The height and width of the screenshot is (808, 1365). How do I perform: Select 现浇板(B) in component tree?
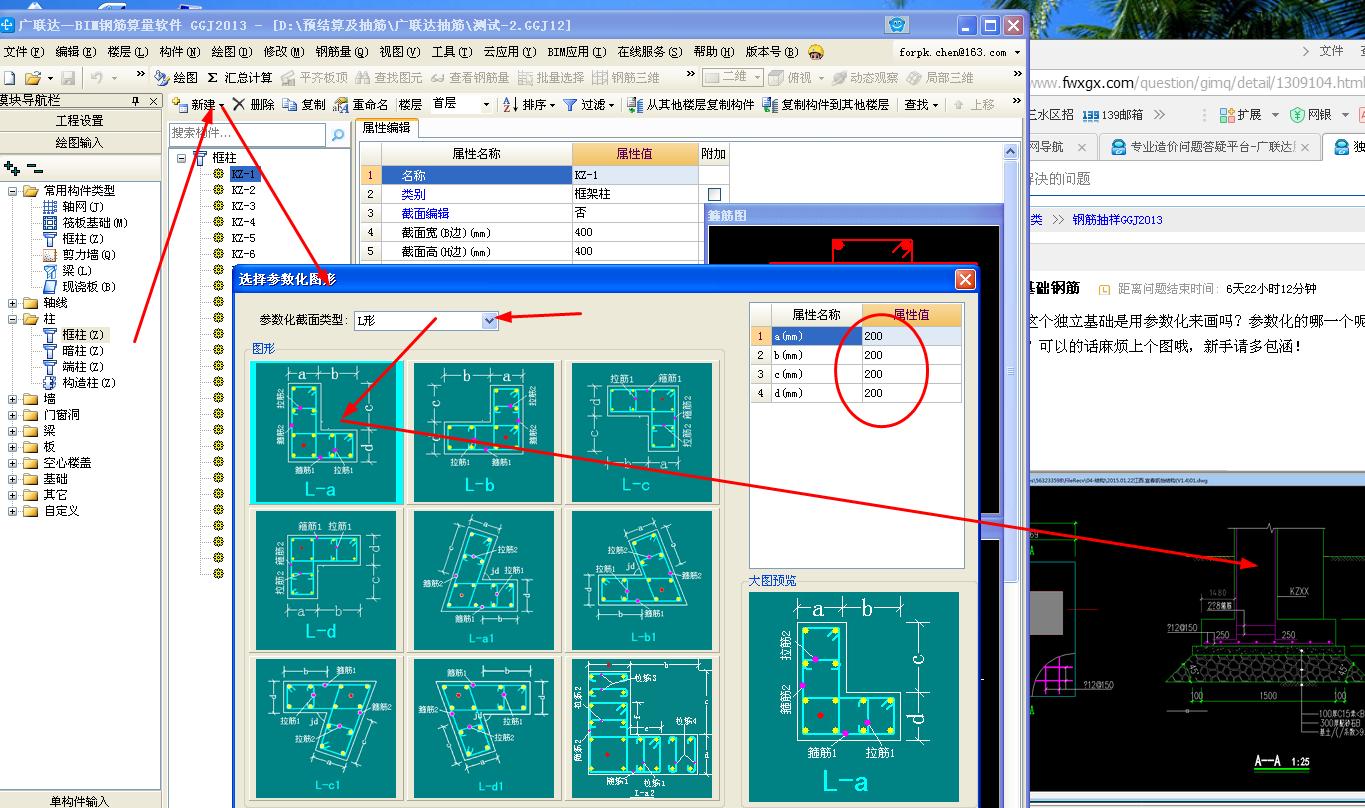coord(78,287)
